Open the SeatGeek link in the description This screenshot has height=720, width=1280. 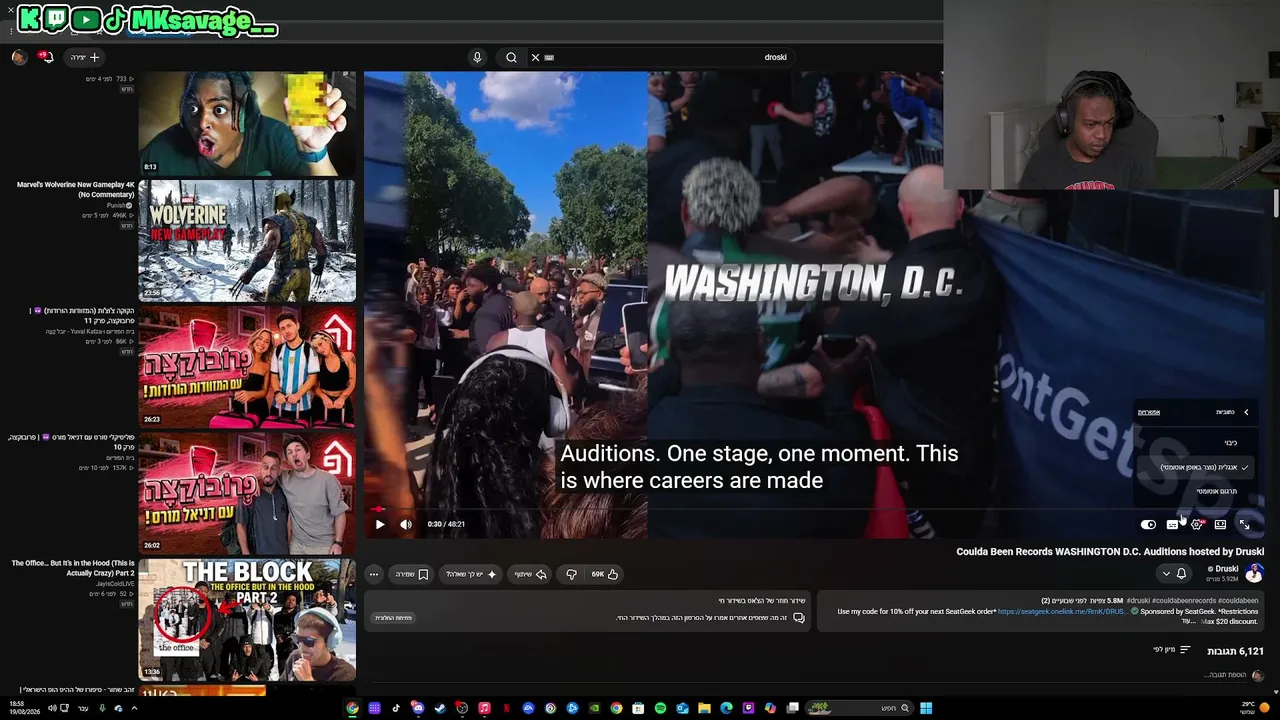point(1061,611)
